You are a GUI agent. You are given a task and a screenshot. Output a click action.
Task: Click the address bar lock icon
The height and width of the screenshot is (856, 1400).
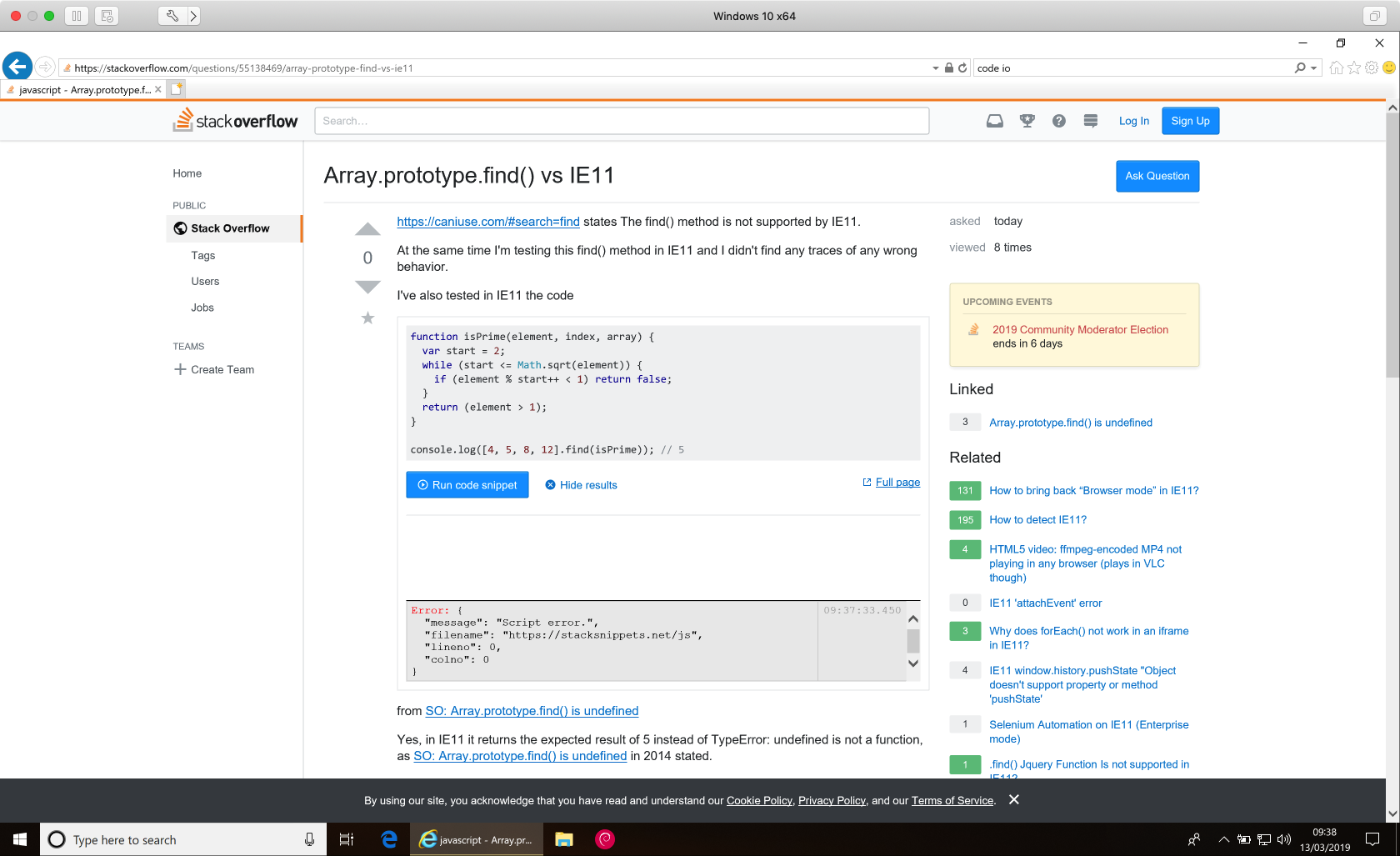pyautogui.click(x=948, y=68)
